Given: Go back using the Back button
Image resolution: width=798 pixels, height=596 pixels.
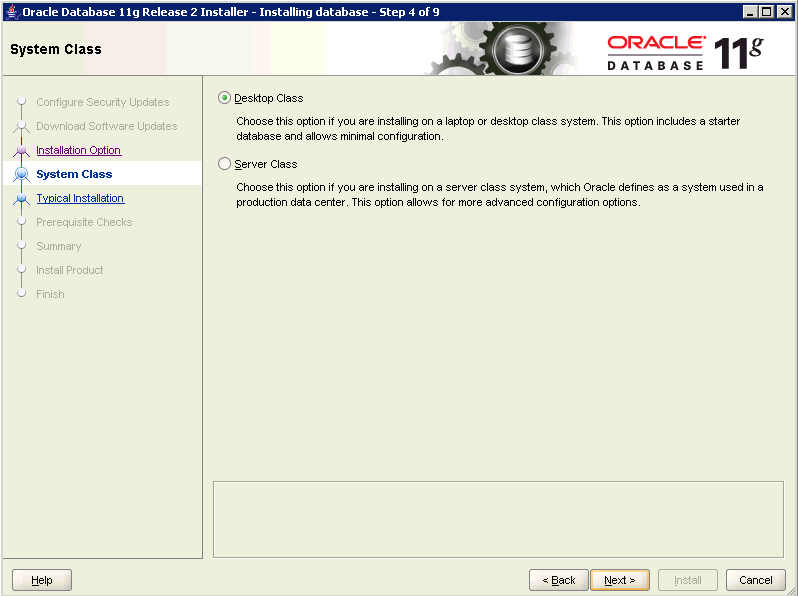Looking at the screenshot, I should coord(558,580).
